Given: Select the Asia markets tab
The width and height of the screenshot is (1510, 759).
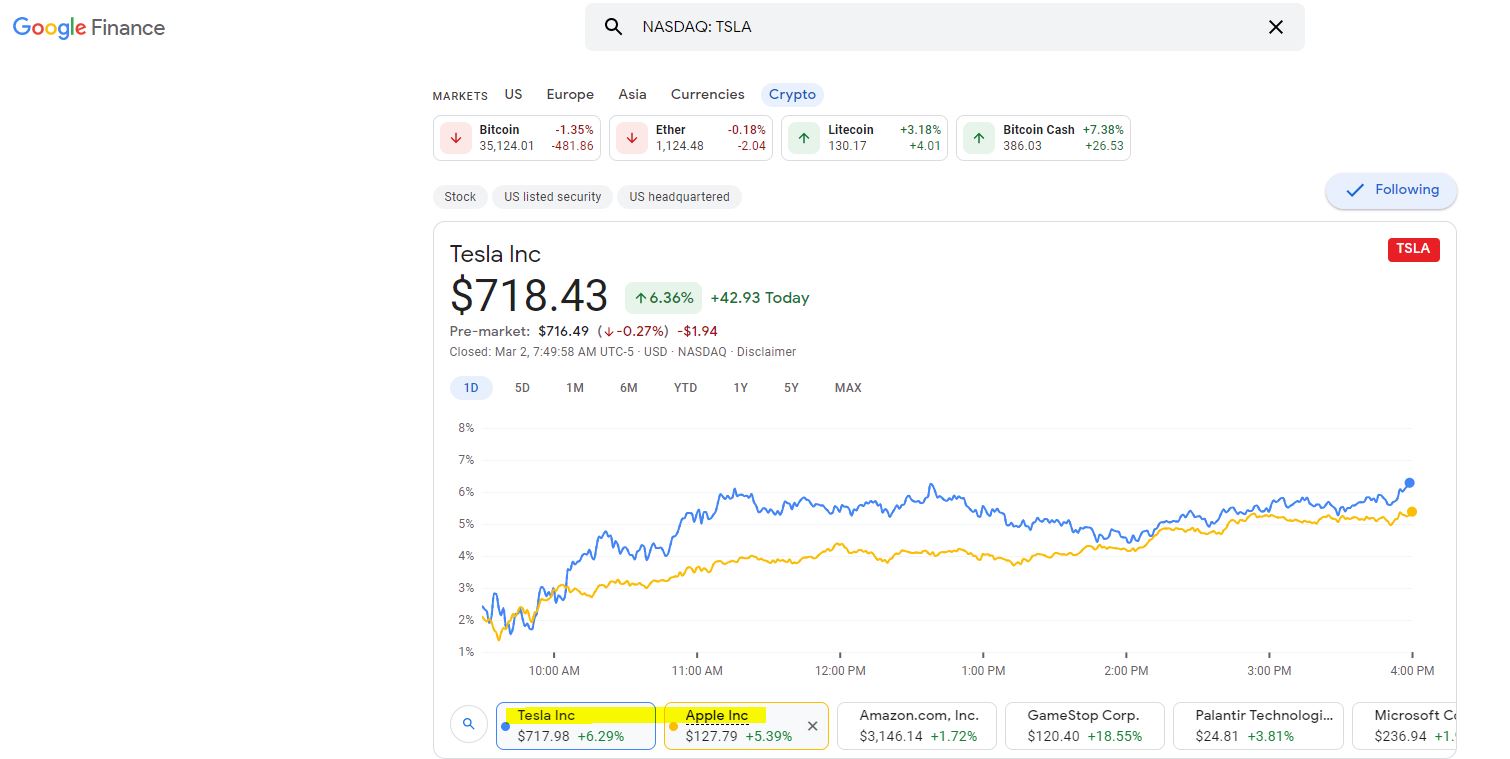Looking at the screenshot, I should coord(632,94).
